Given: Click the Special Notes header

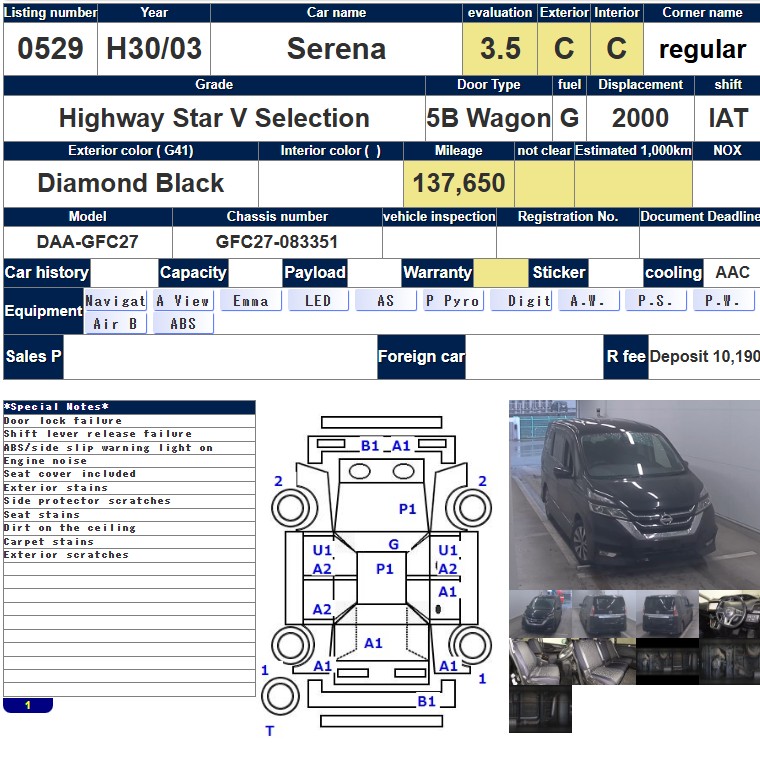Looking at the screenshot, I should click(129, 407).
